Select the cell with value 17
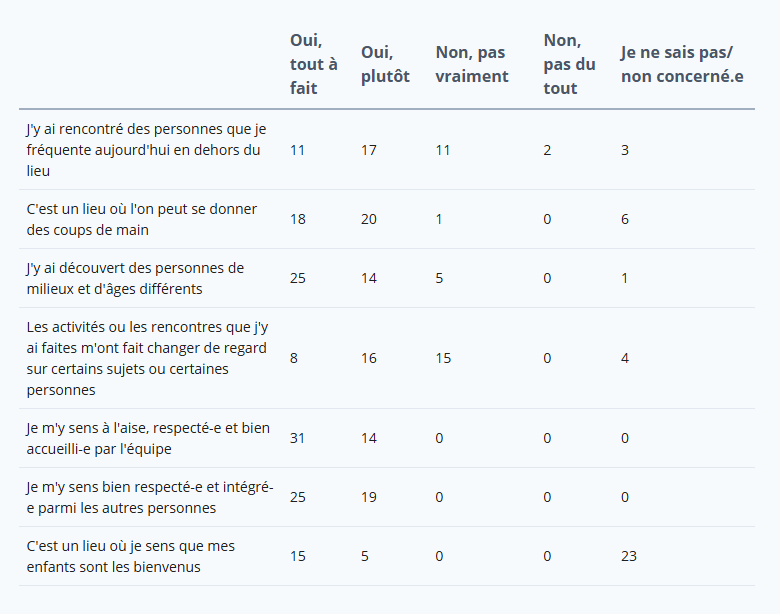780x614 pixels. click(369, 150)
